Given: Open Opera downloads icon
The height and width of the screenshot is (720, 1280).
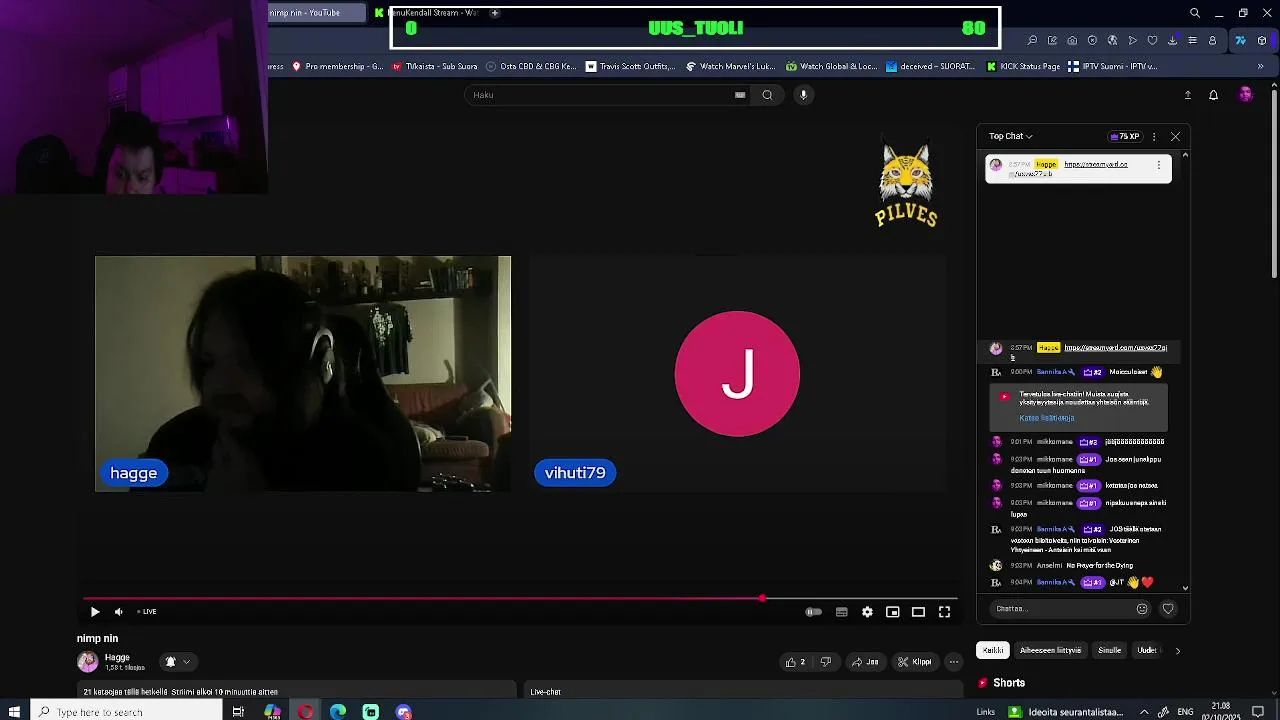Looking at the screenshot, I should point(1172,40).
